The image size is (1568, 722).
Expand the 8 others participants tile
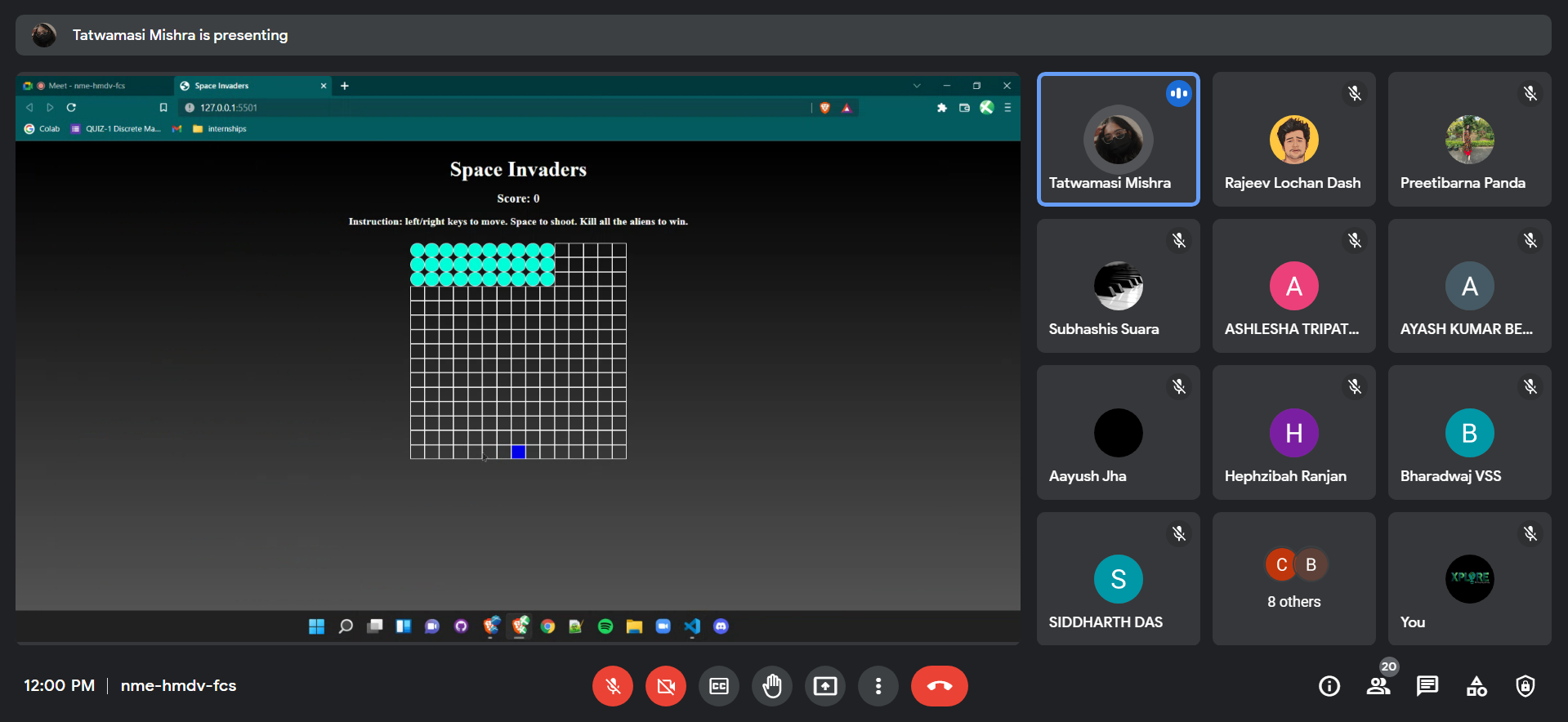pos(1293,579)
